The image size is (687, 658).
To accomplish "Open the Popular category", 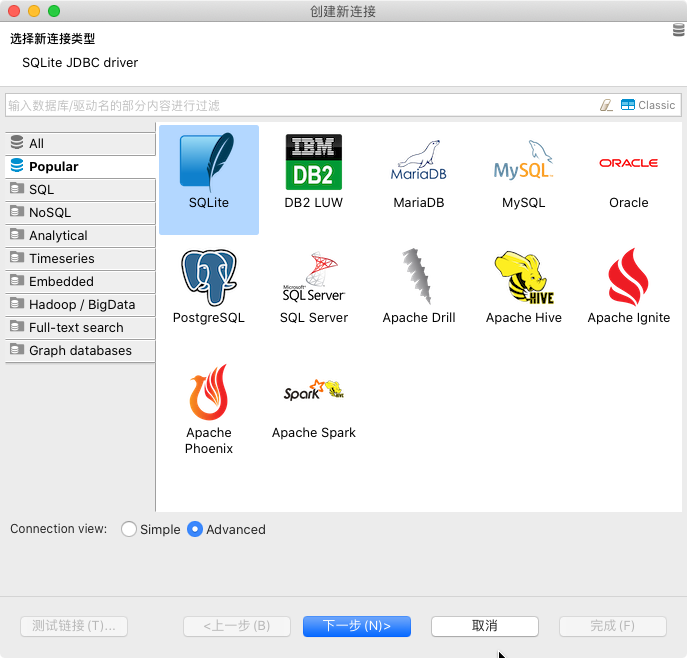I will [81, 166].
